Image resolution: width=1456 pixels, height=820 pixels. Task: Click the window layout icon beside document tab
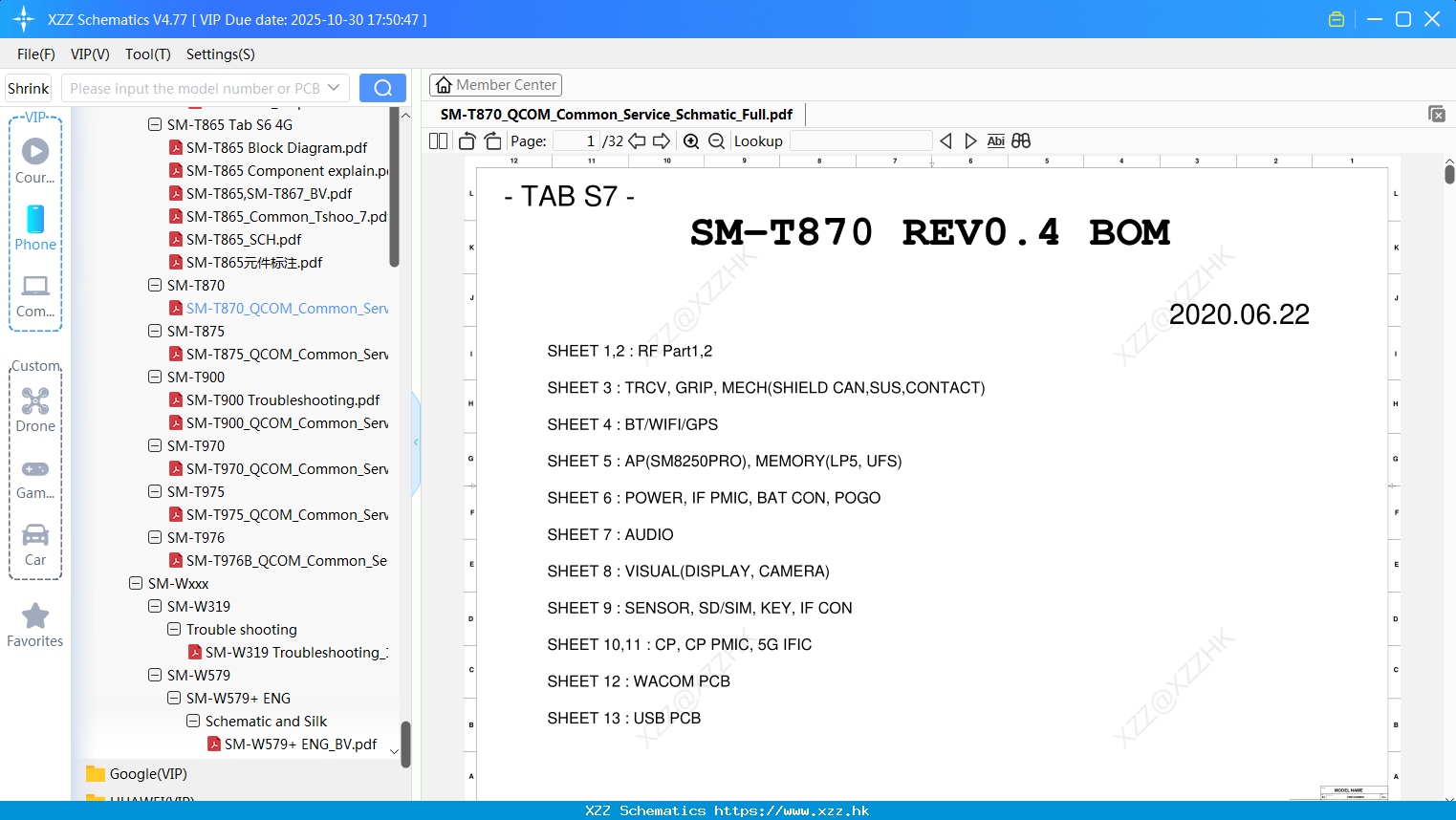1437,114
